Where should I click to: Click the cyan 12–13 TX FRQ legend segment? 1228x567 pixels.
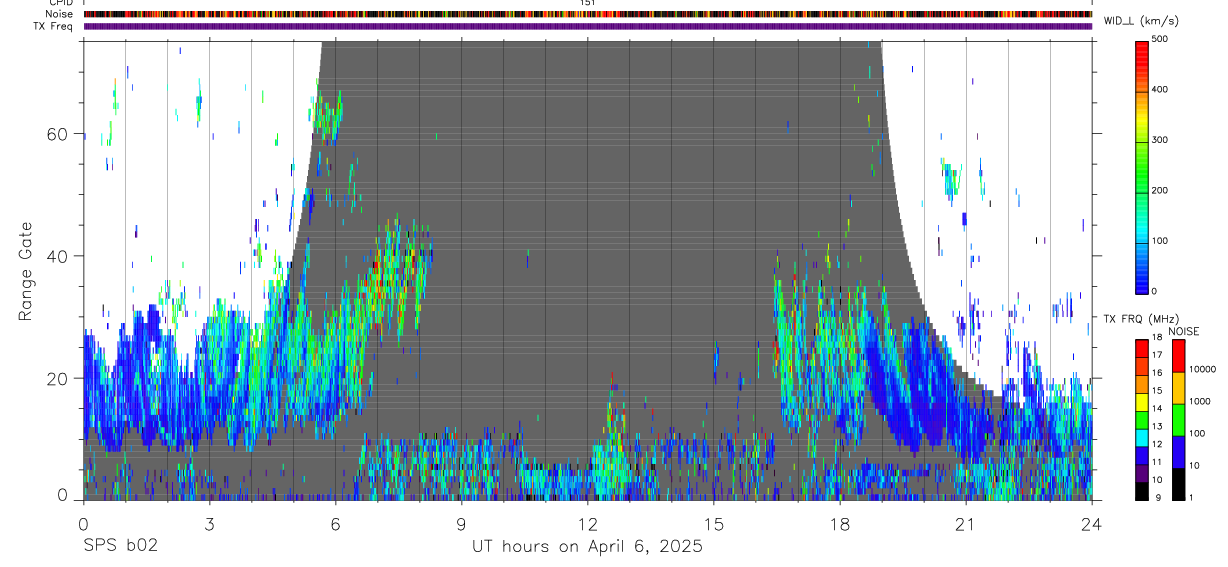[1142, 437]
